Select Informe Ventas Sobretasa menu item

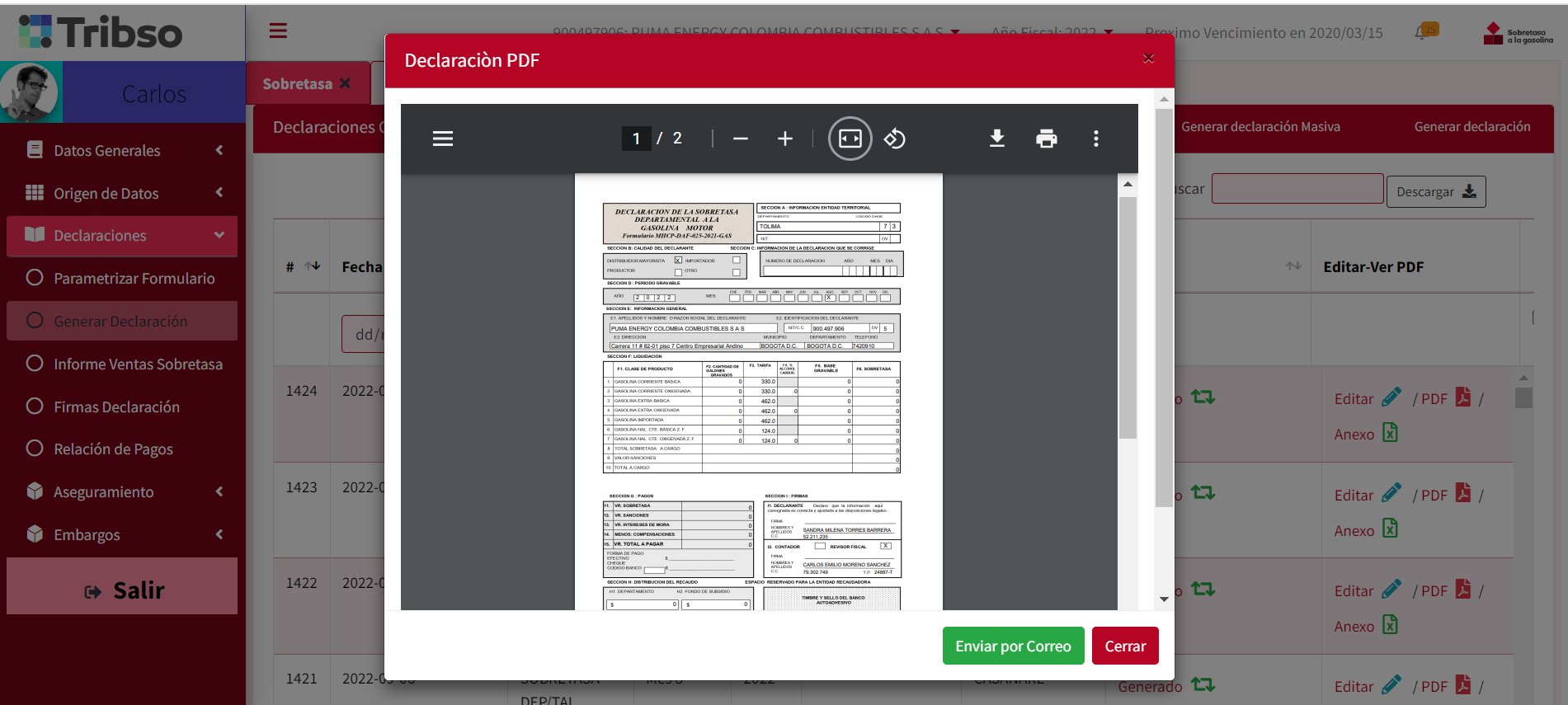point(122,364)
